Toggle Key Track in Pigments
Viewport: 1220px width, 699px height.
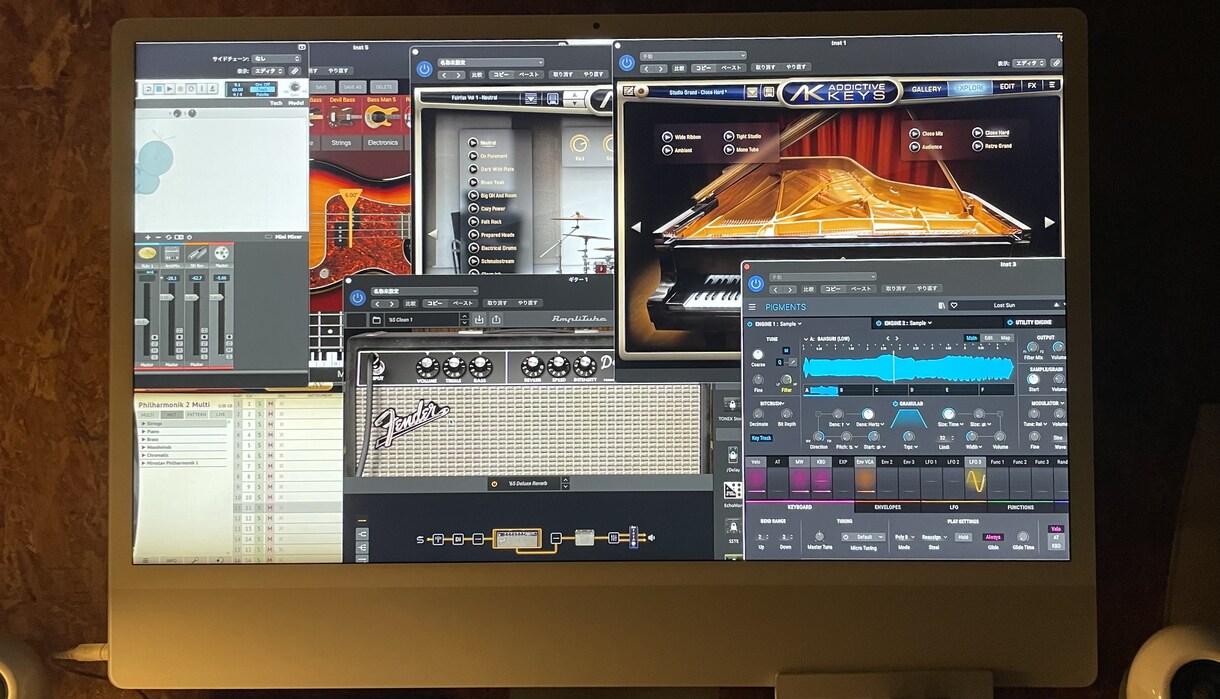(762, 438)
